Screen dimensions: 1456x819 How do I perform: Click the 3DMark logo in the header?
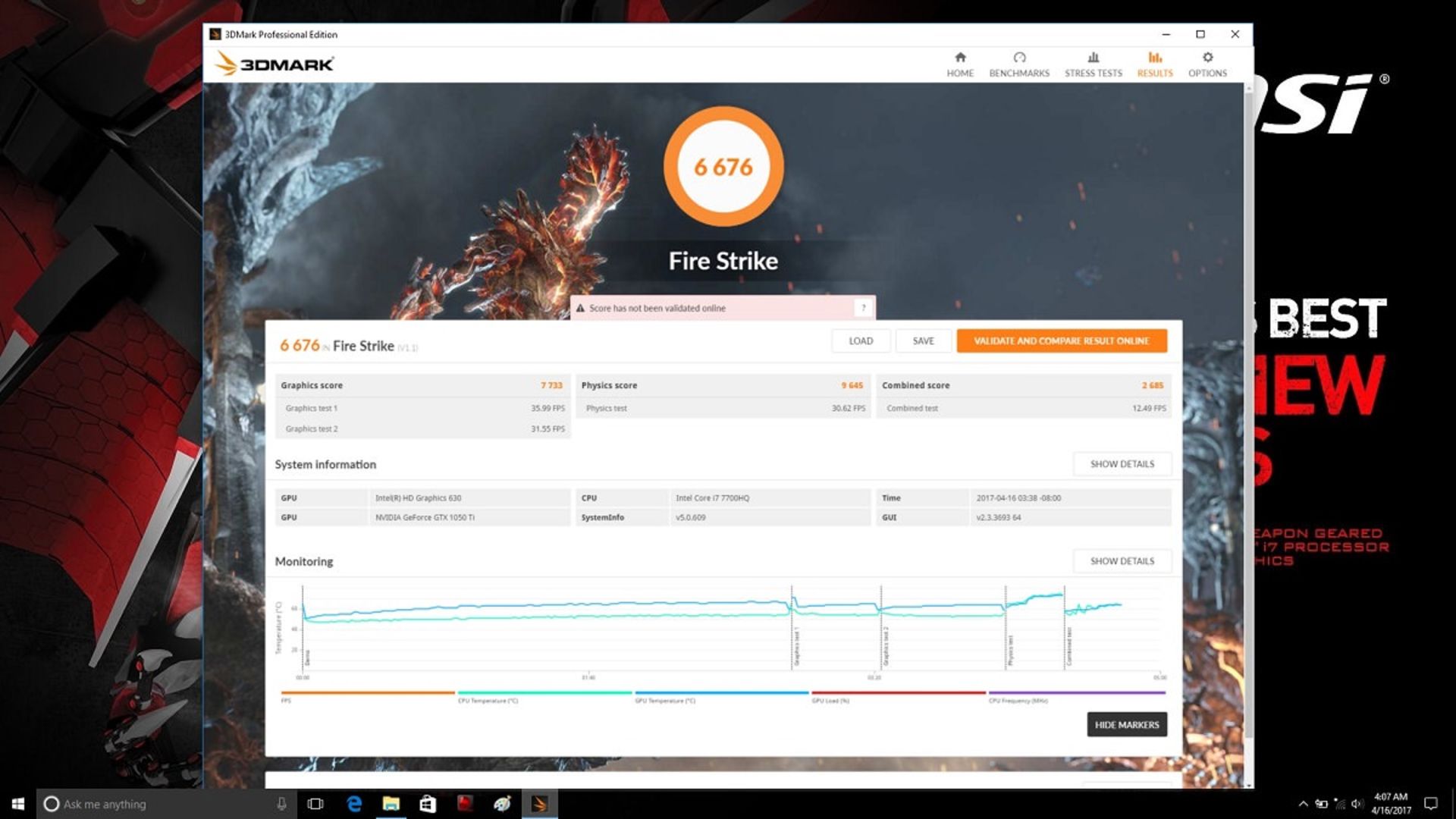tap(275, 64)
